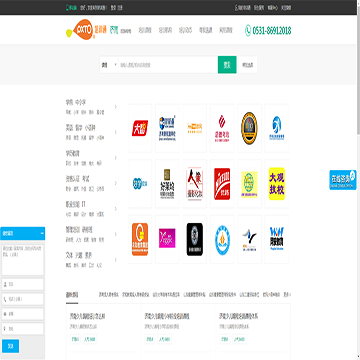Viewport: 360px width, 360px height.
Task: Call number 0531-86912018 link
Action: (272, 31)
